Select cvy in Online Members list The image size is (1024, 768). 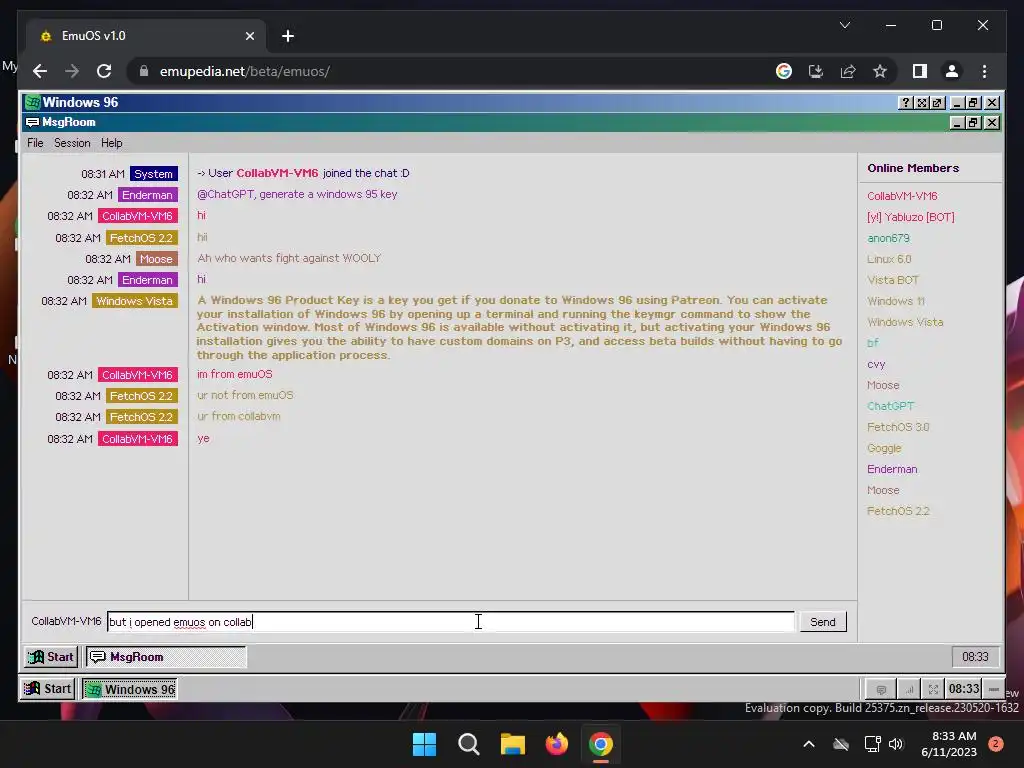876,364
